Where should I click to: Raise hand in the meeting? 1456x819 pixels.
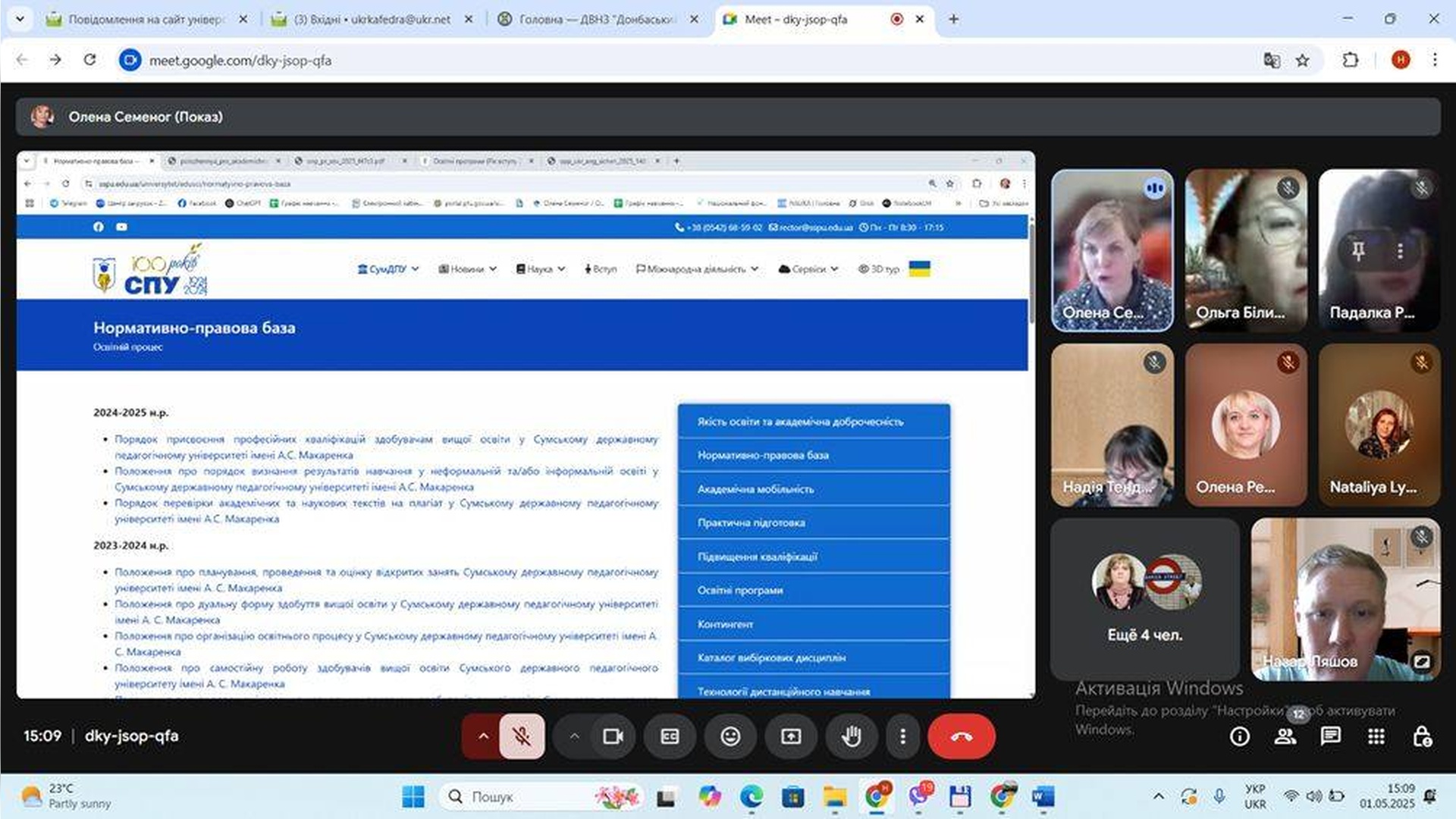point(852,736)
